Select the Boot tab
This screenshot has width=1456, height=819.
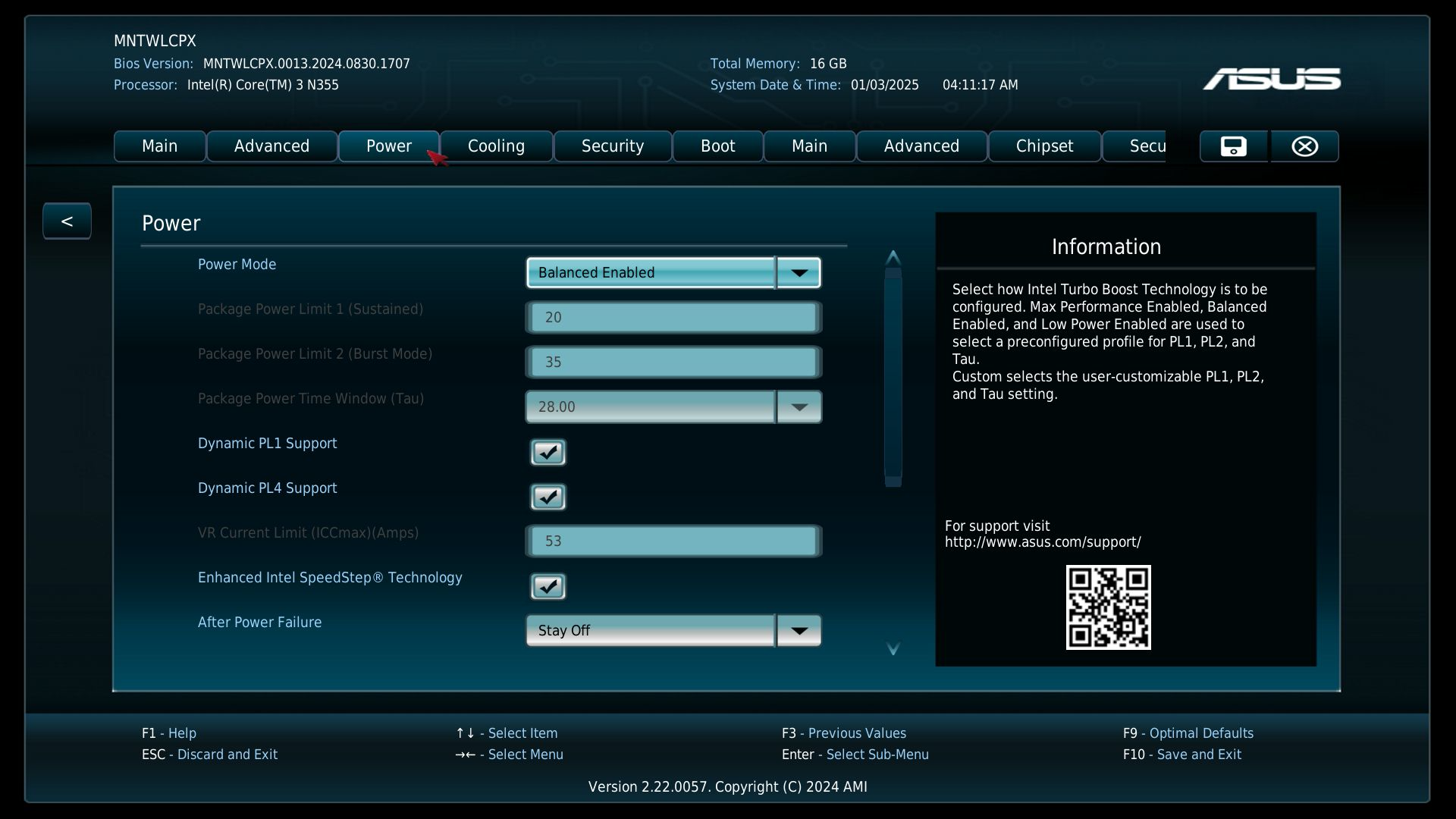tap(717, 146)
